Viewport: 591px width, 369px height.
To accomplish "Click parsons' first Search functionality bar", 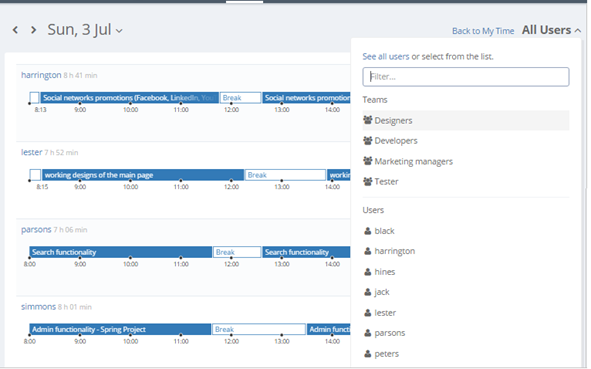I will click(121, 252).
